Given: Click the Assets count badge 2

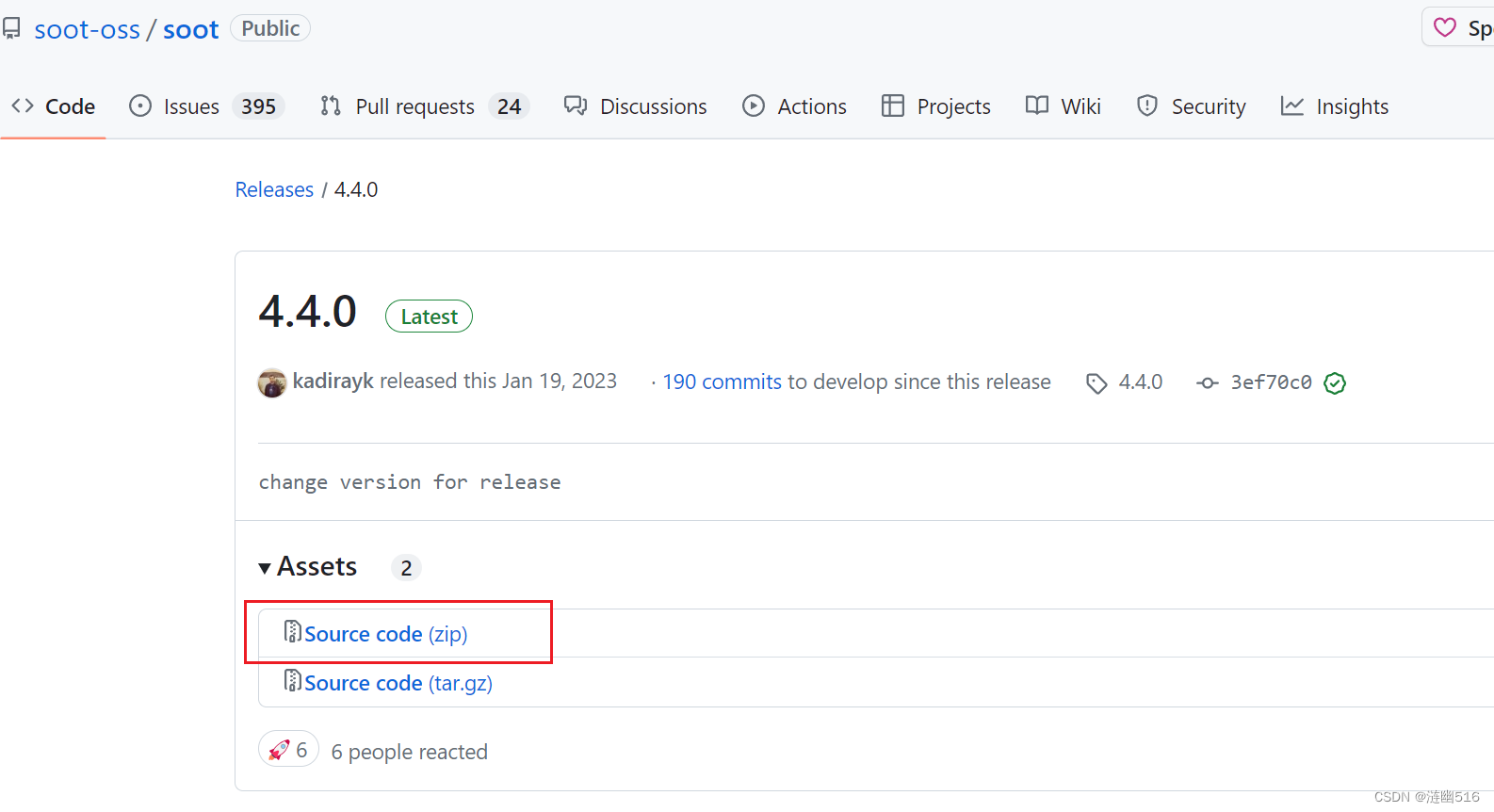Looking at the screenshot, I should pyautogui.click(x=406, y=568).
